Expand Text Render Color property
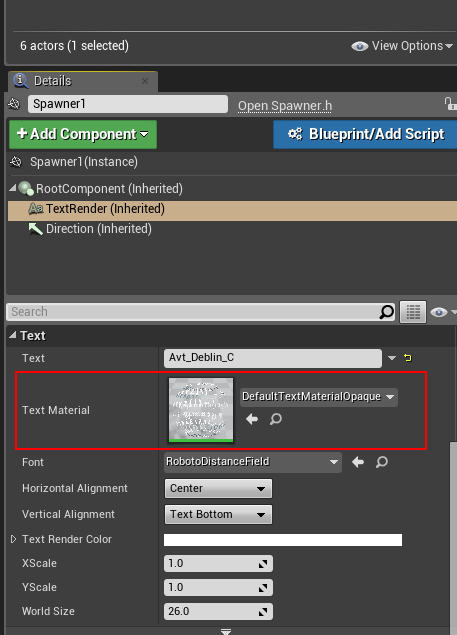Screen dimensions: 457x635 pos(13,539)
